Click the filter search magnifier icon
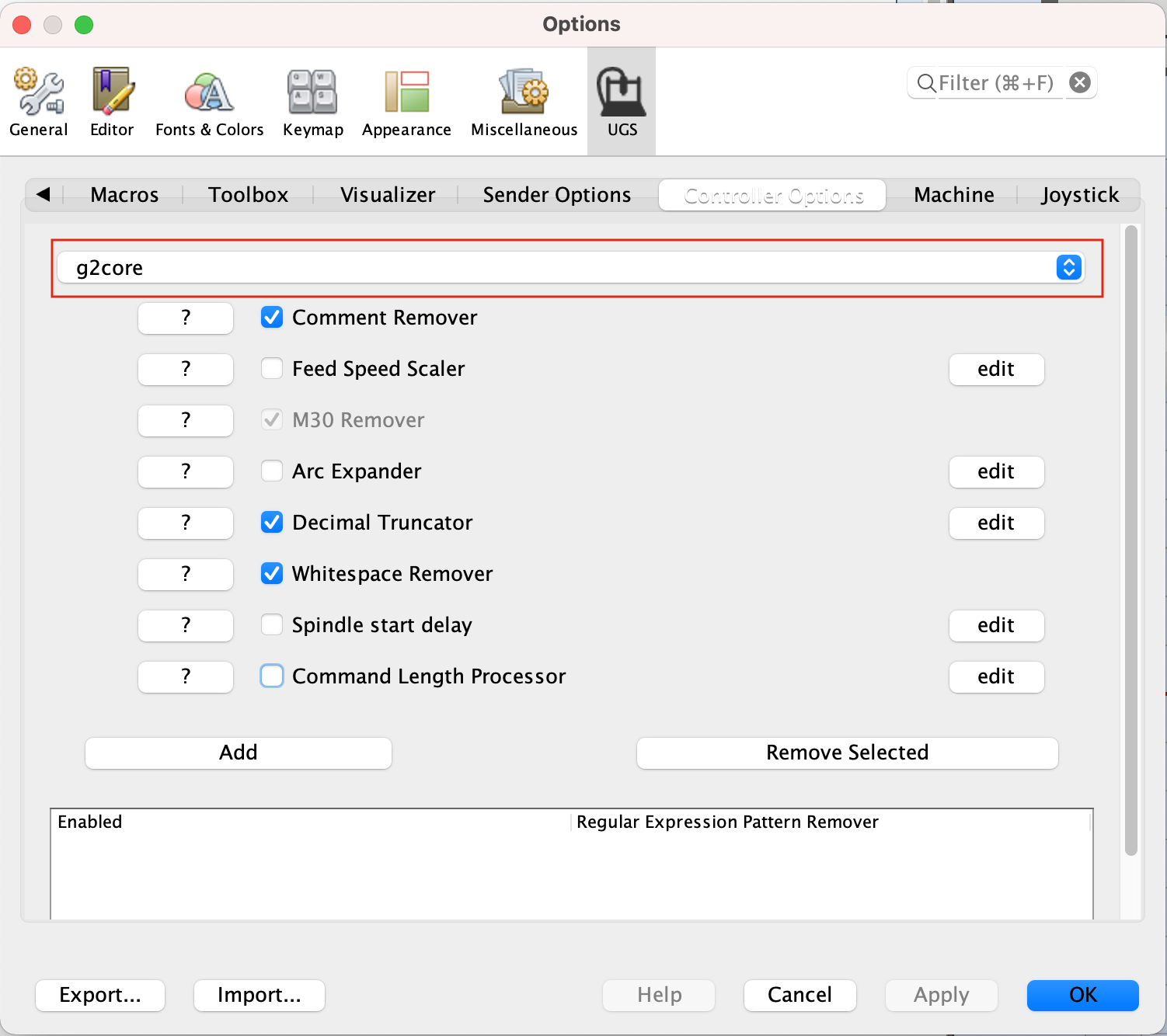Screen dimensions: 1167x1036 pyautogui.click(x=925, y=83)
